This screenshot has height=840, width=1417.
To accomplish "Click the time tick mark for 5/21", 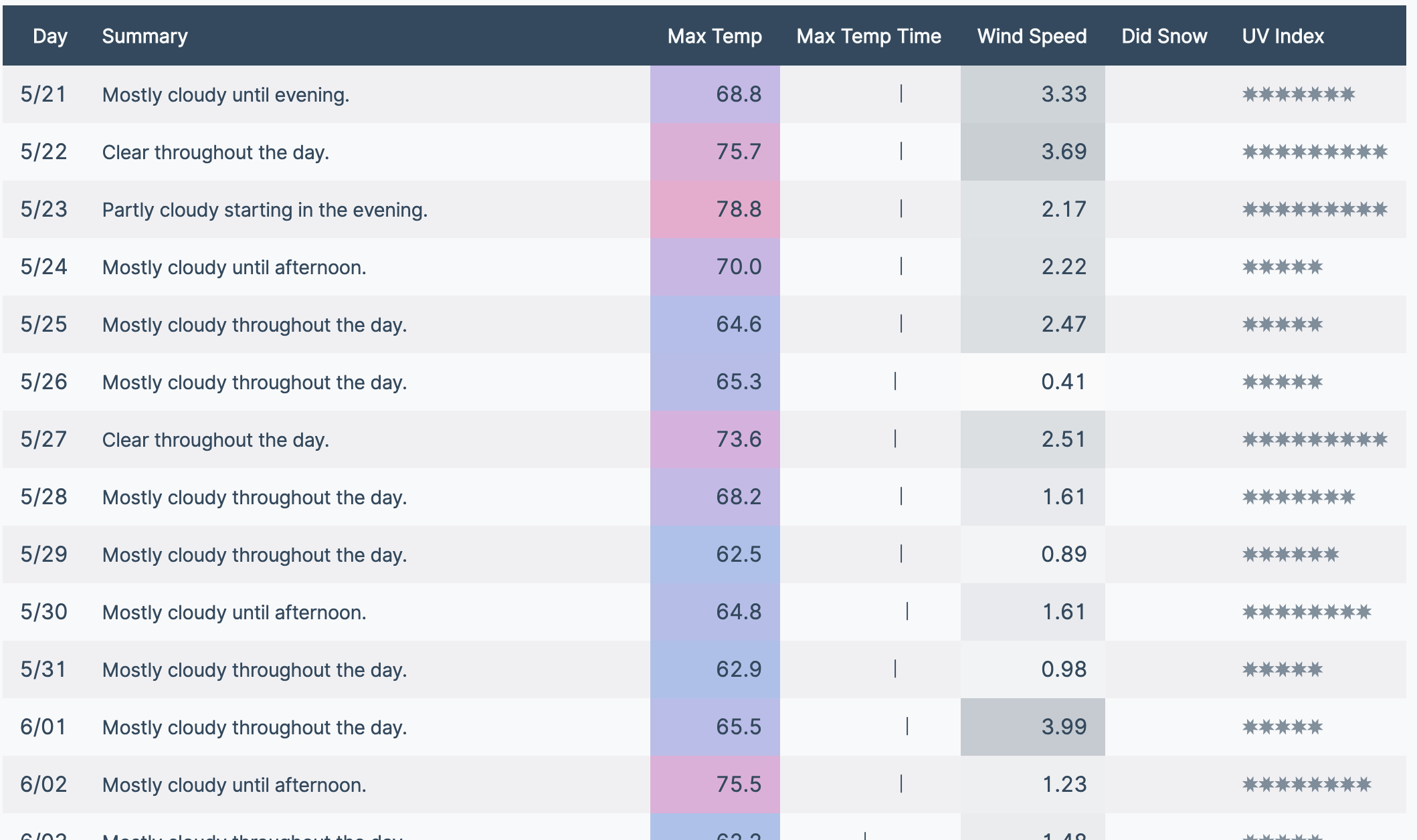I will point(901,94).
